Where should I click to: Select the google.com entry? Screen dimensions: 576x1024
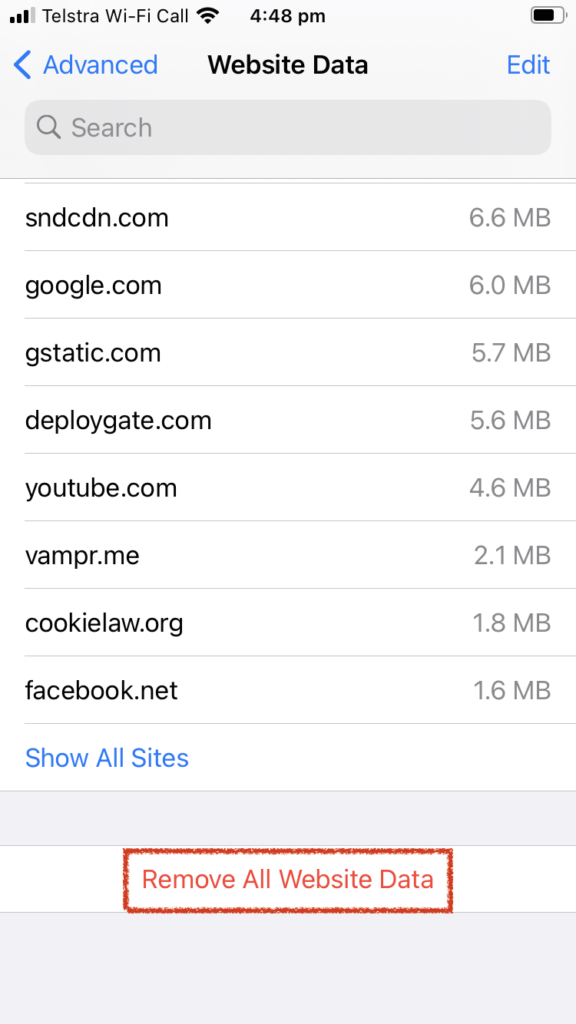(288, 285)
